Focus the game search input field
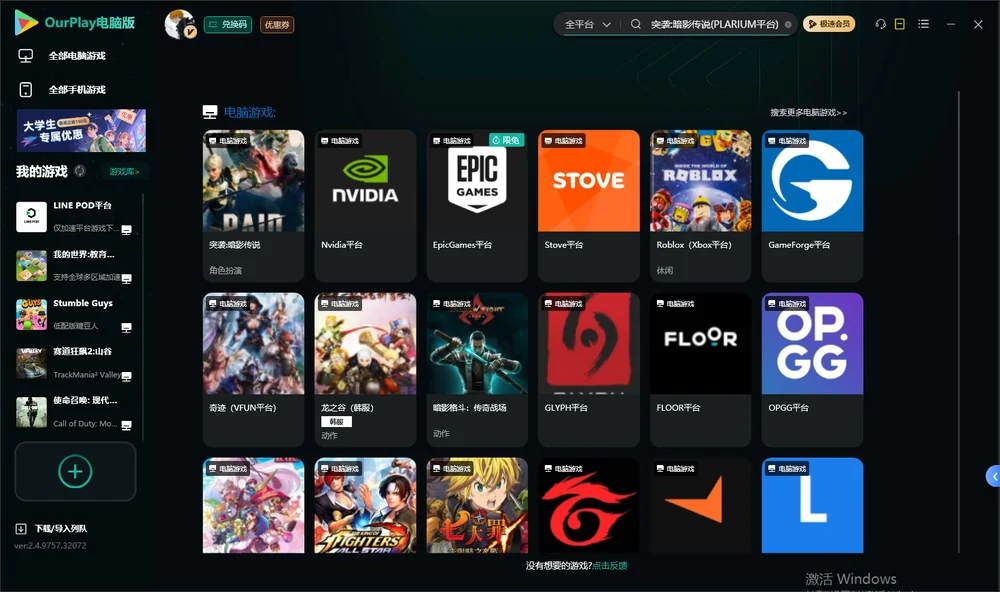 714,24
